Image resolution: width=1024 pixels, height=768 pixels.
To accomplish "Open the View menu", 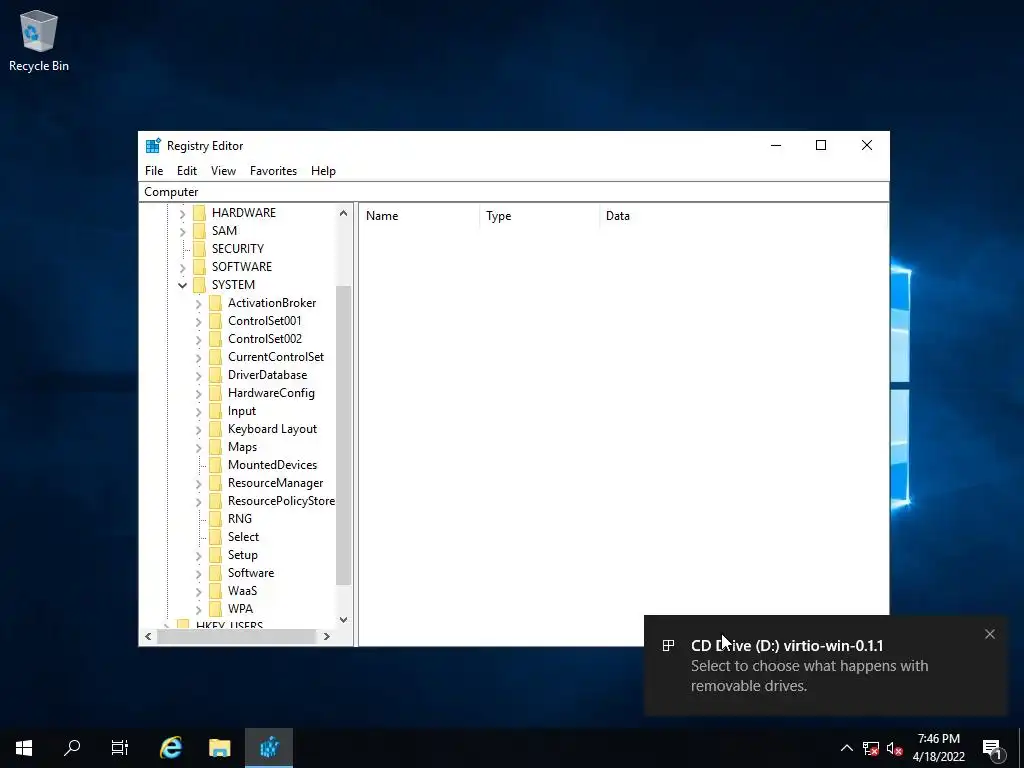I will (223, 170).
